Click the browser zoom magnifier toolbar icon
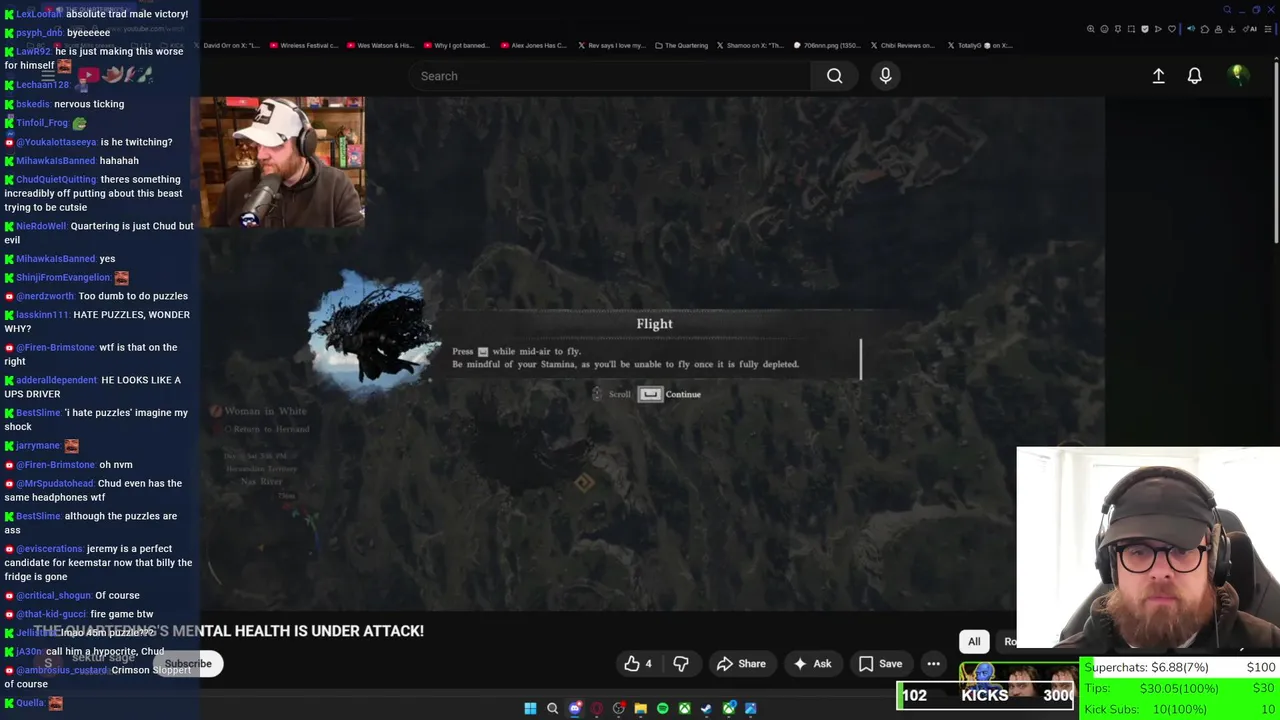The height and width of the screenshot is (720, 1280). pyautogui.click(x=1091, y=29)
